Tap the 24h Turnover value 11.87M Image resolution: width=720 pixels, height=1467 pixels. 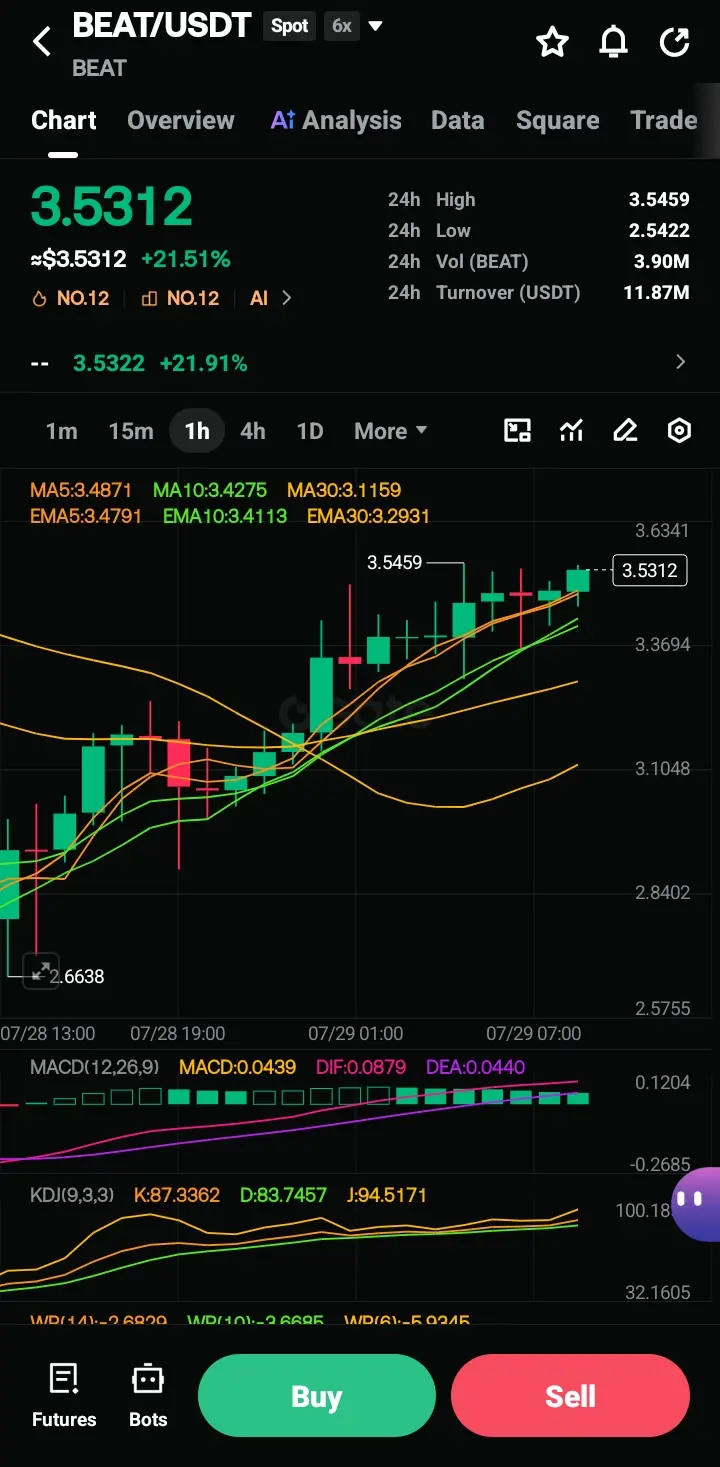pos(657,292)
